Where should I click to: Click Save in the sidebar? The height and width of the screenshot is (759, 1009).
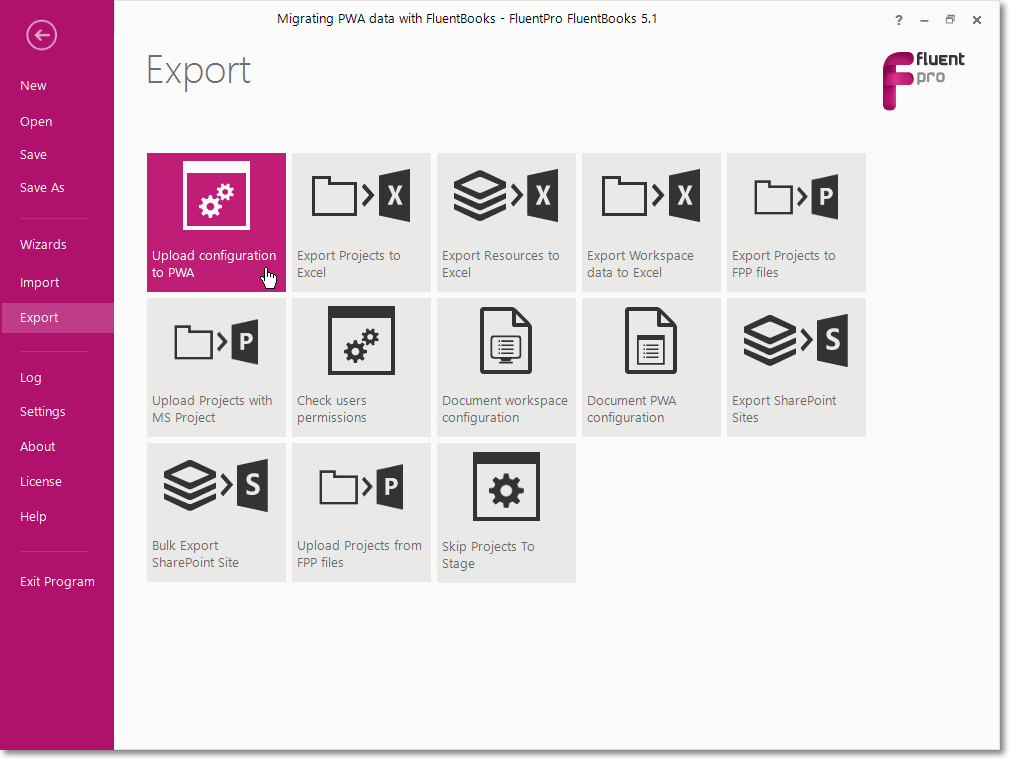click(x=33, y=155)
